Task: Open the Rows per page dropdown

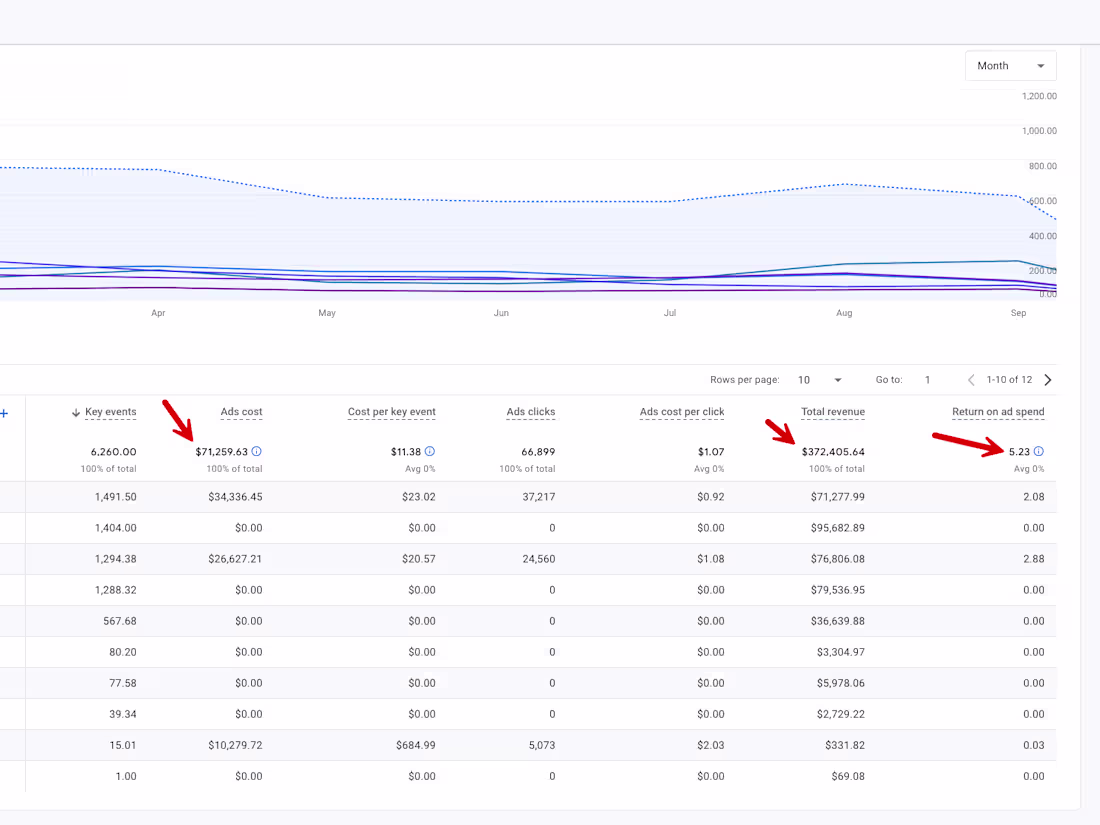Action: [818, 380]
